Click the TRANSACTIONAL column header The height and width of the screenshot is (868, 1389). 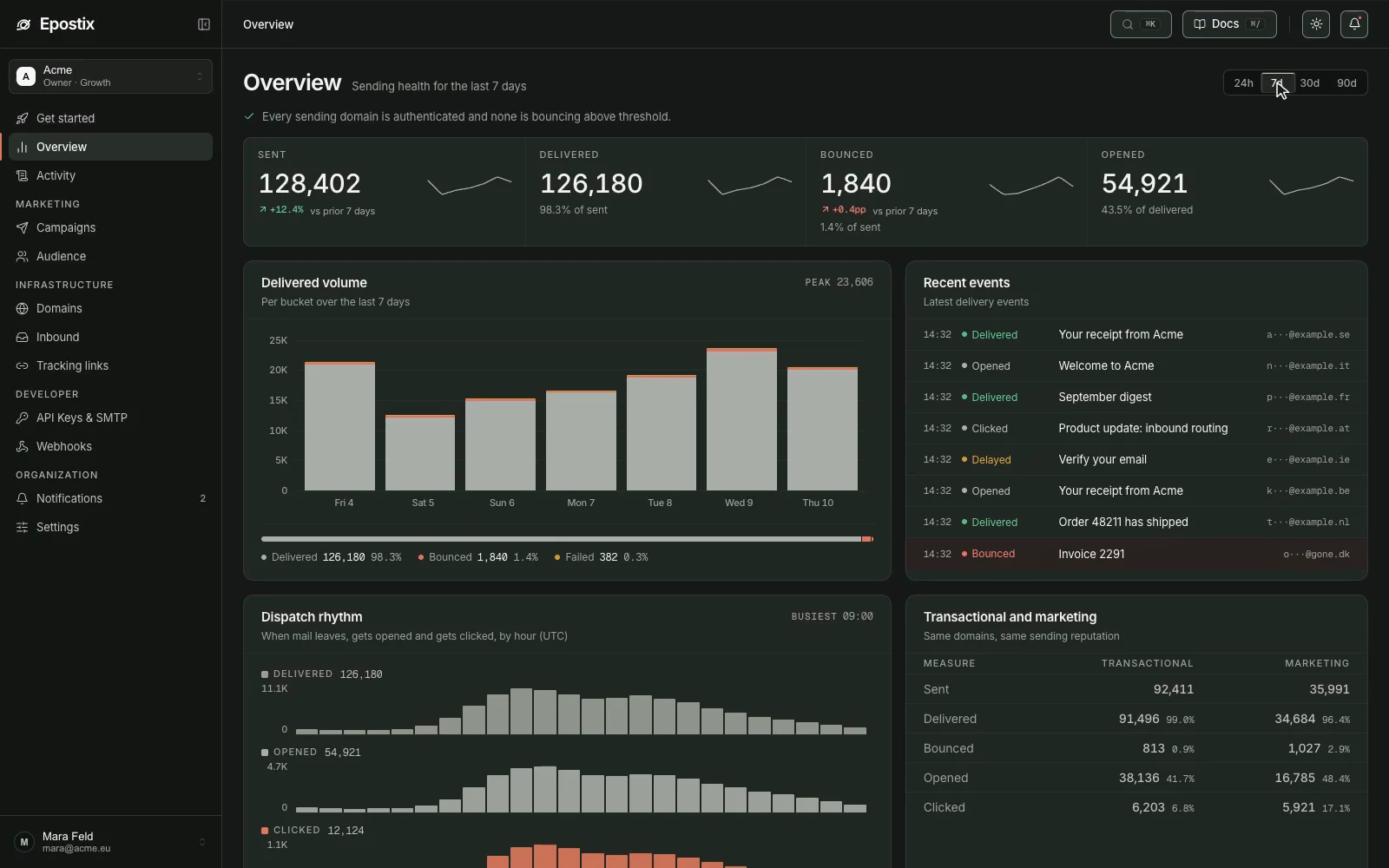tap(1147, 663)
